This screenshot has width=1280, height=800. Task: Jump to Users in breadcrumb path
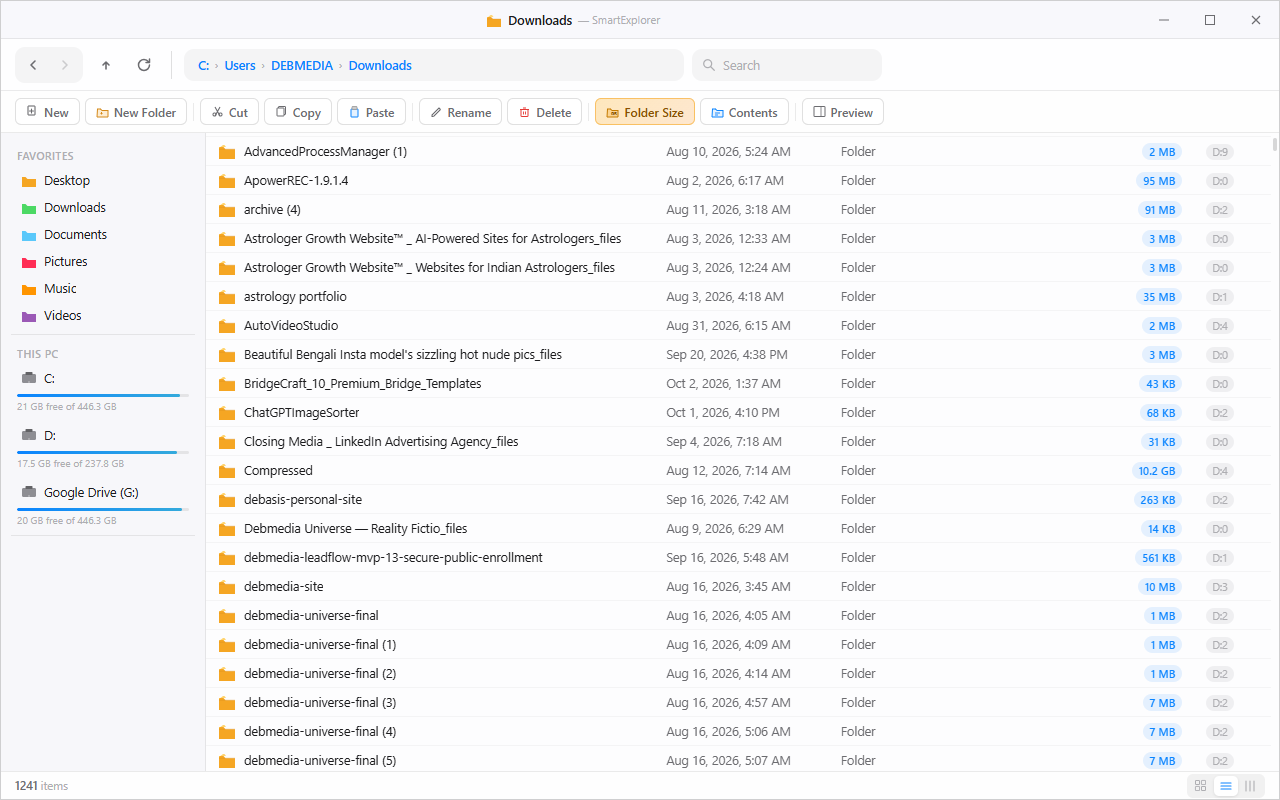(240, 65)
